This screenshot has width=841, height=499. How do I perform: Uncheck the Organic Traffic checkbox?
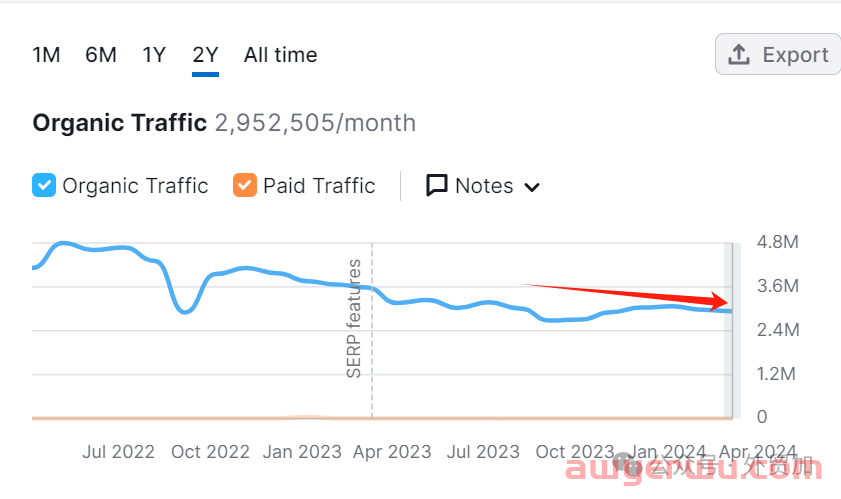tap(44, 186)
